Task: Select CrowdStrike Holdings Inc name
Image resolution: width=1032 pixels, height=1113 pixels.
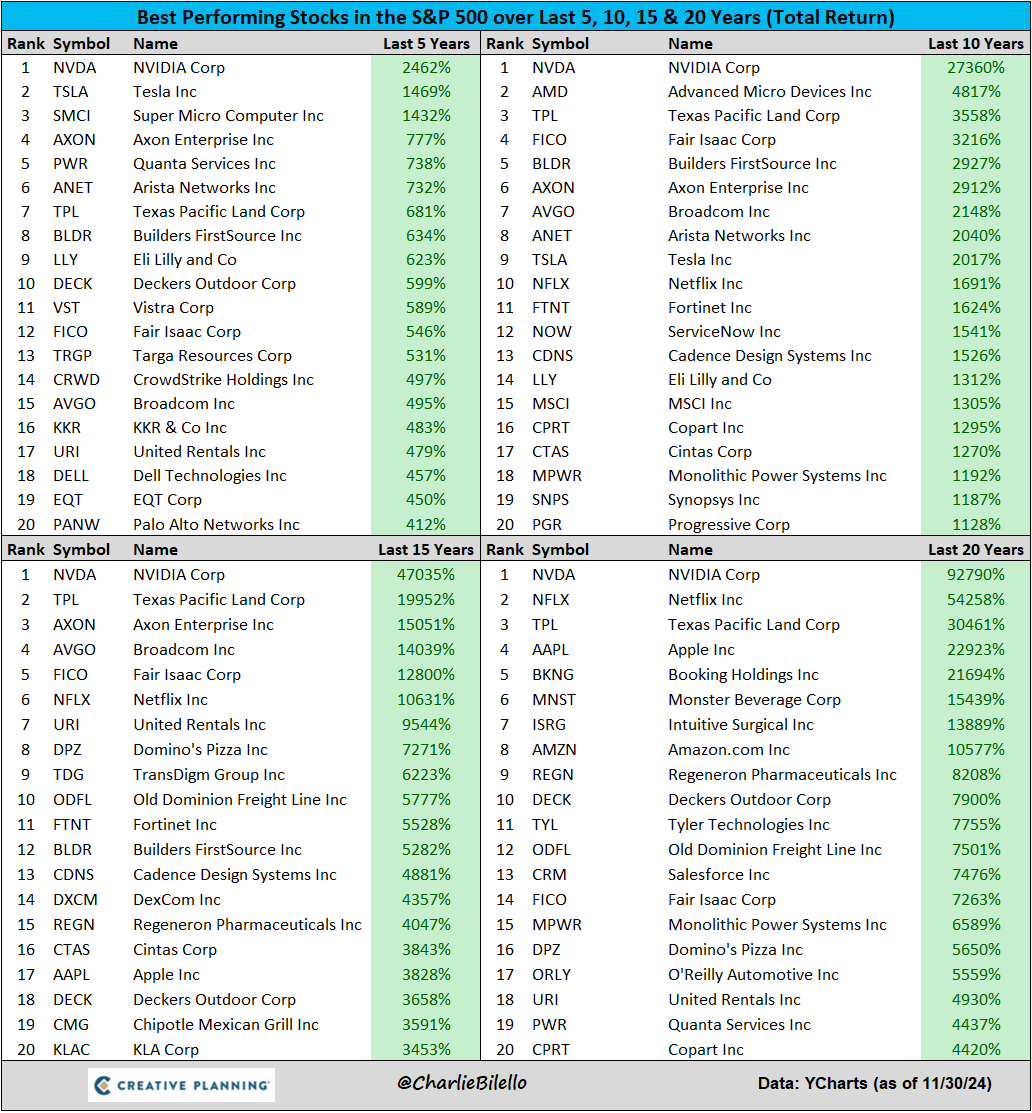Action: point(223,380)
